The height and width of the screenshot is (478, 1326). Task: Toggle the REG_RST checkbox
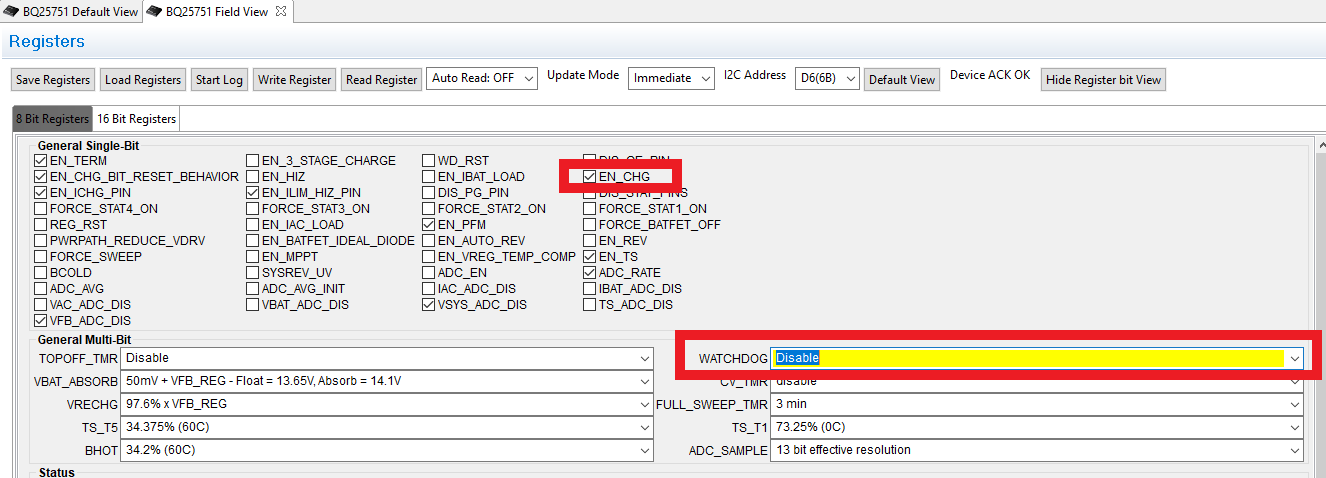(41, 225)
